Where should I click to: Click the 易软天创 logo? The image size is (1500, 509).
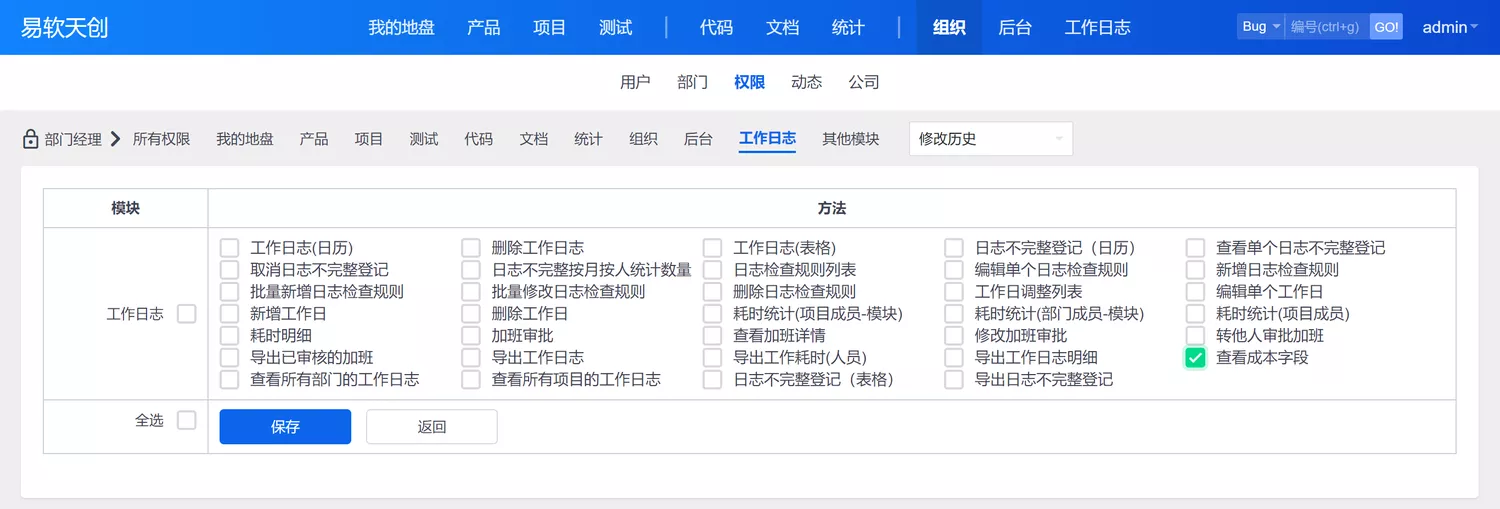tap(64, 27)
